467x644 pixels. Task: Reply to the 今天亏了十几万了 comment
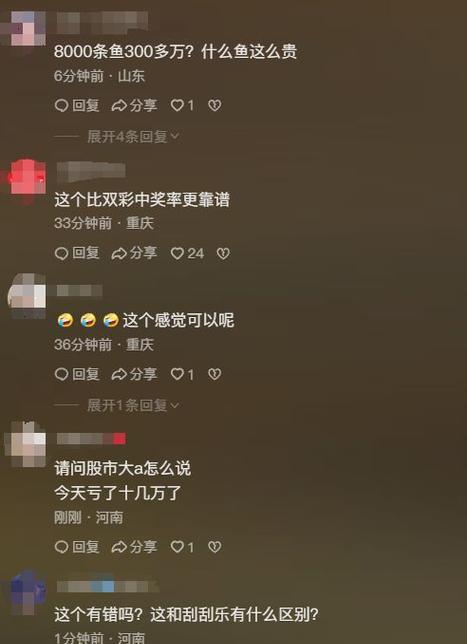click(x=77, y=547)
